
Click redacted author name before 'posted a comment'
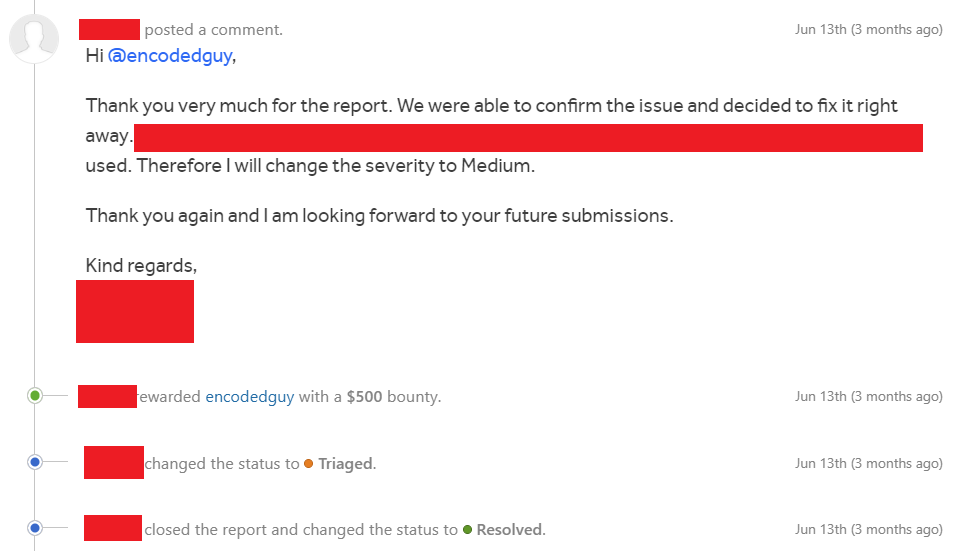pyautogui.click(x=110, y=29)
